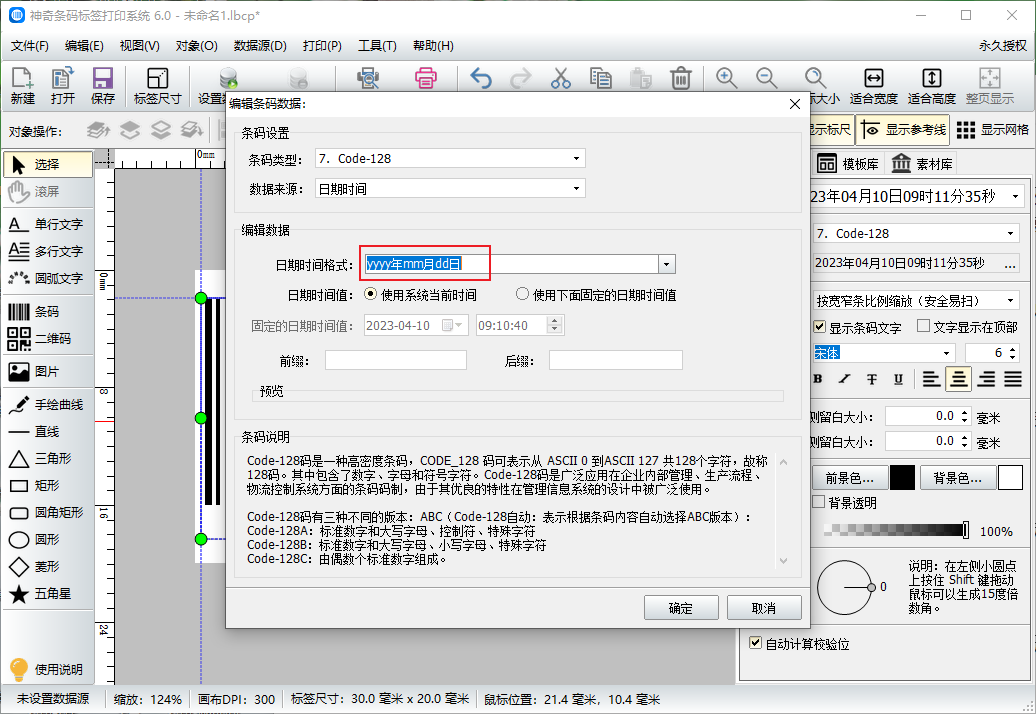The image size is (1036, 714).
Task: Open the File (文件) menu
Action: [30, 46]
